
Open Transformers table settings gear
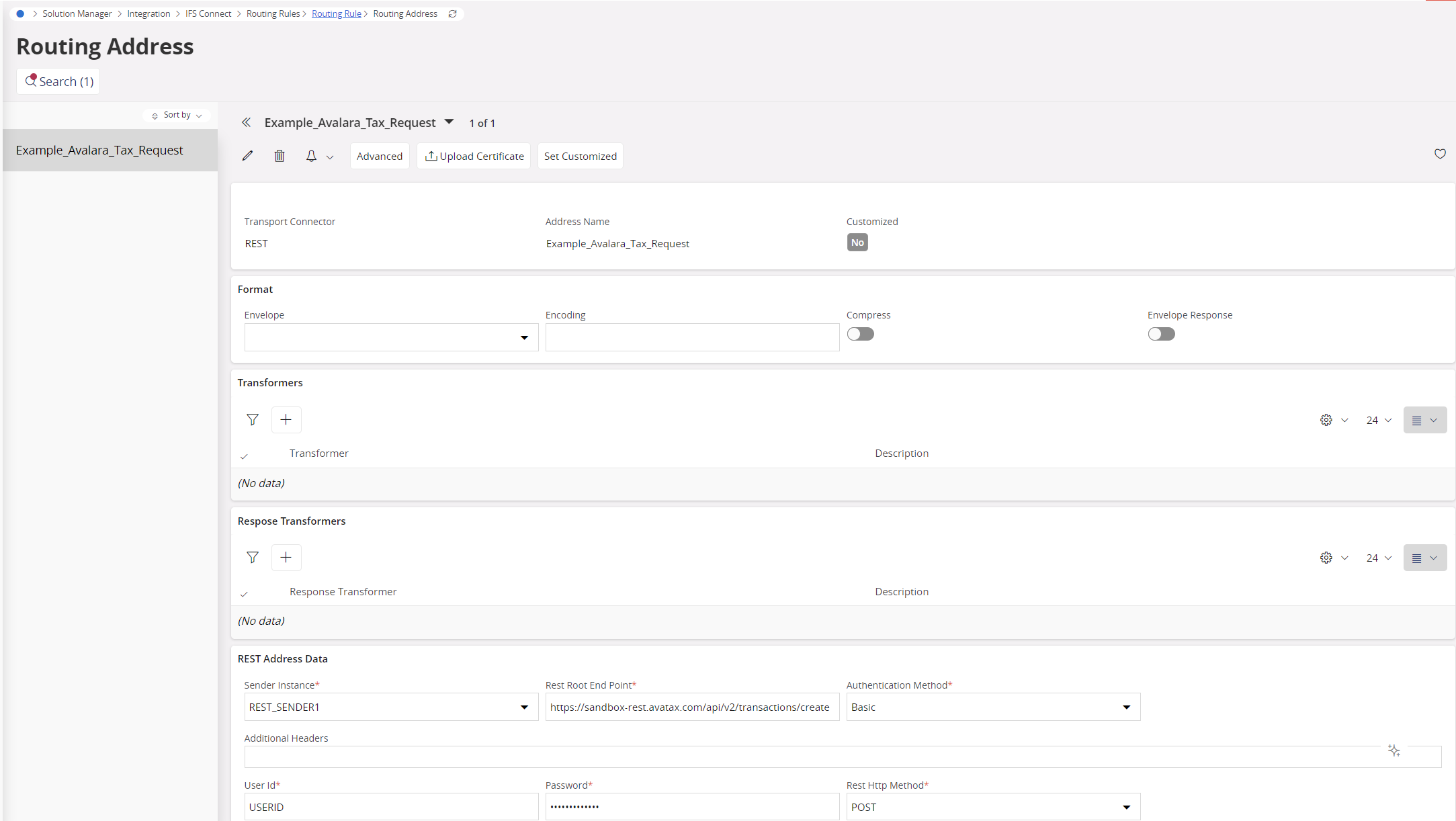click(x=1326, y=420)
